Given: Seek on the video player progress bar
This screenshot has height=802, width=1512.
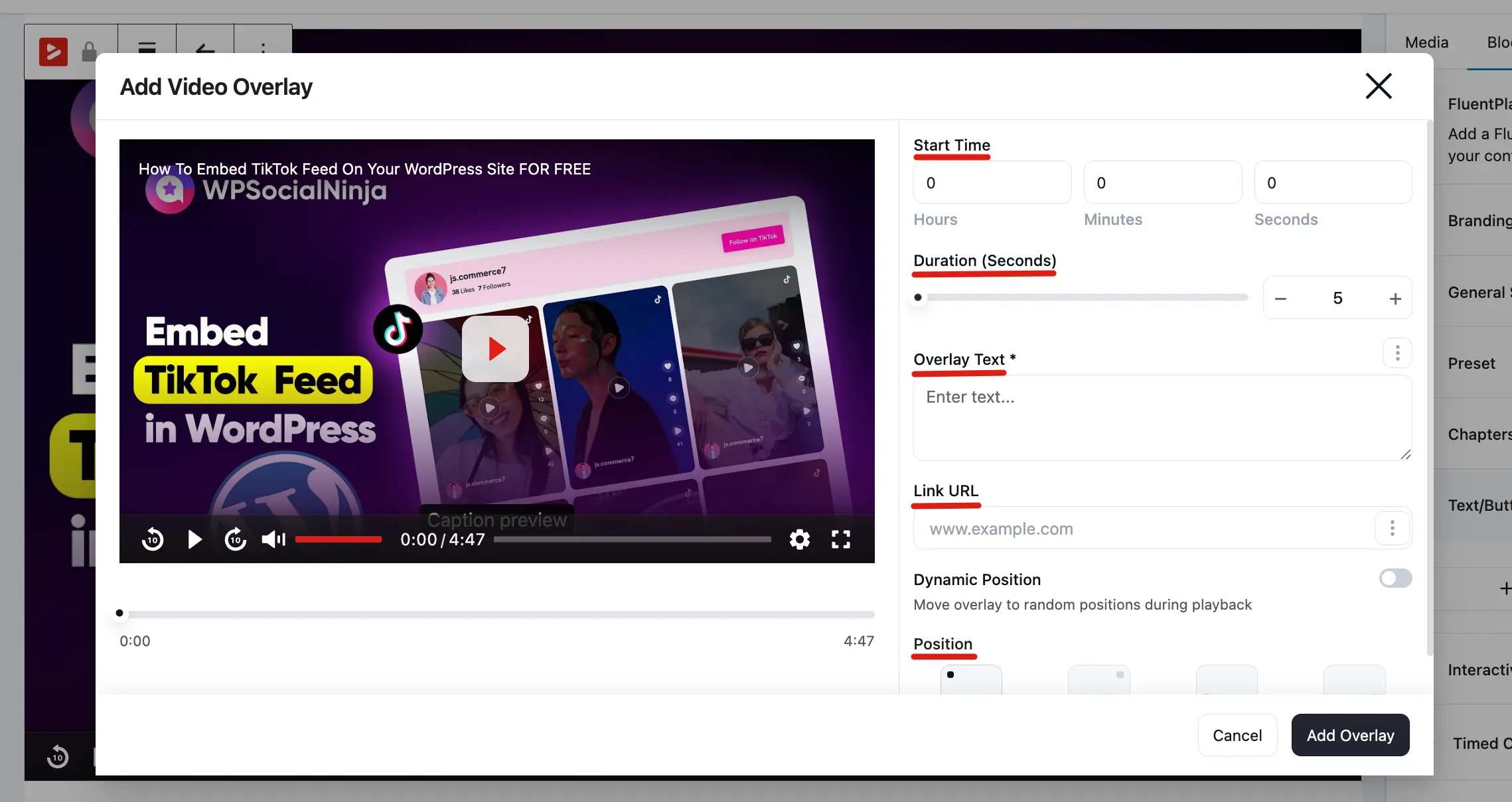Looking at the screenshot, I should coord(633,539).
